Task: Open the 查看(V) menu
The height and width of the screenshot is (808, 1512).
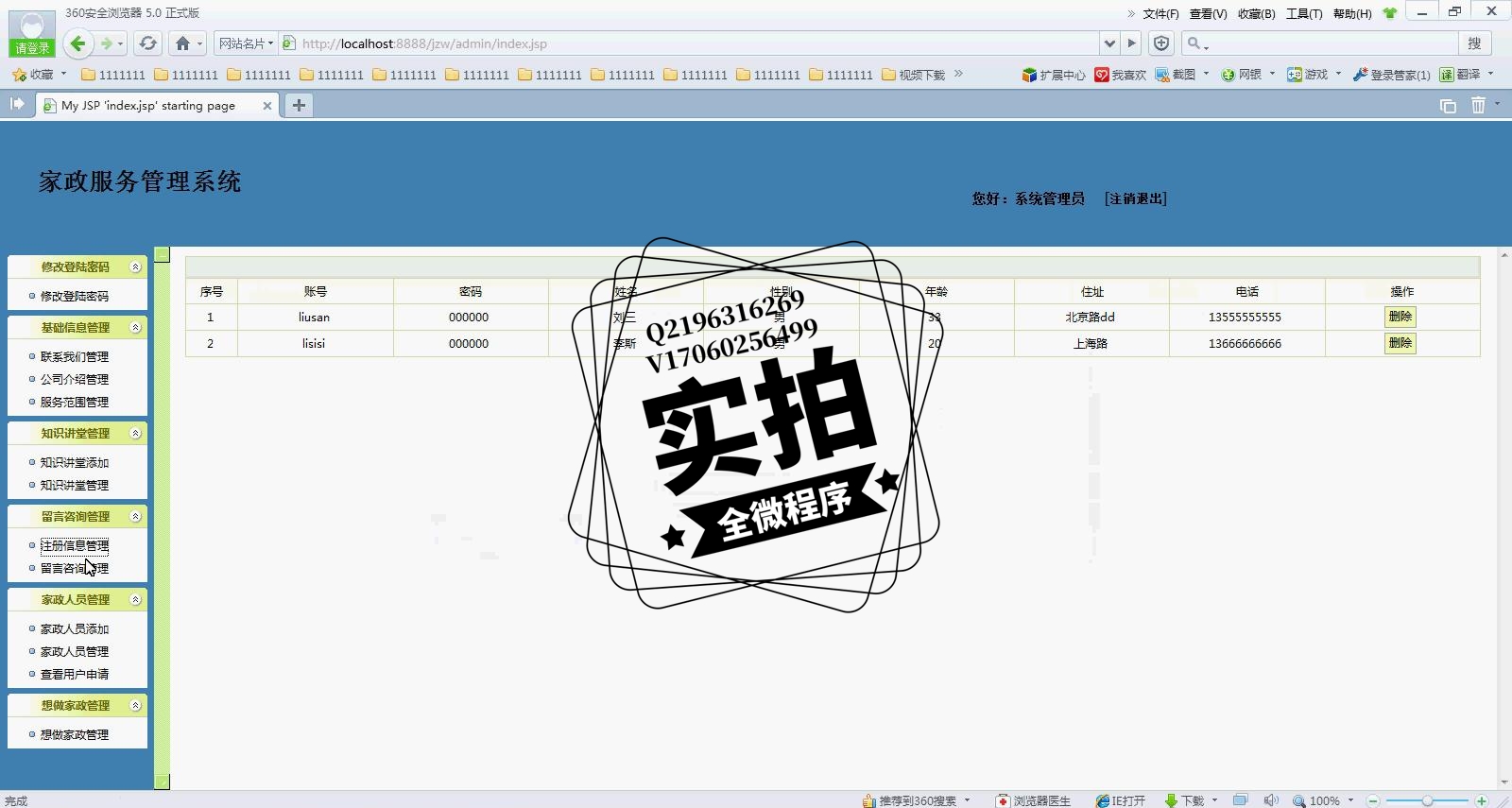Action: point(1208,13)
